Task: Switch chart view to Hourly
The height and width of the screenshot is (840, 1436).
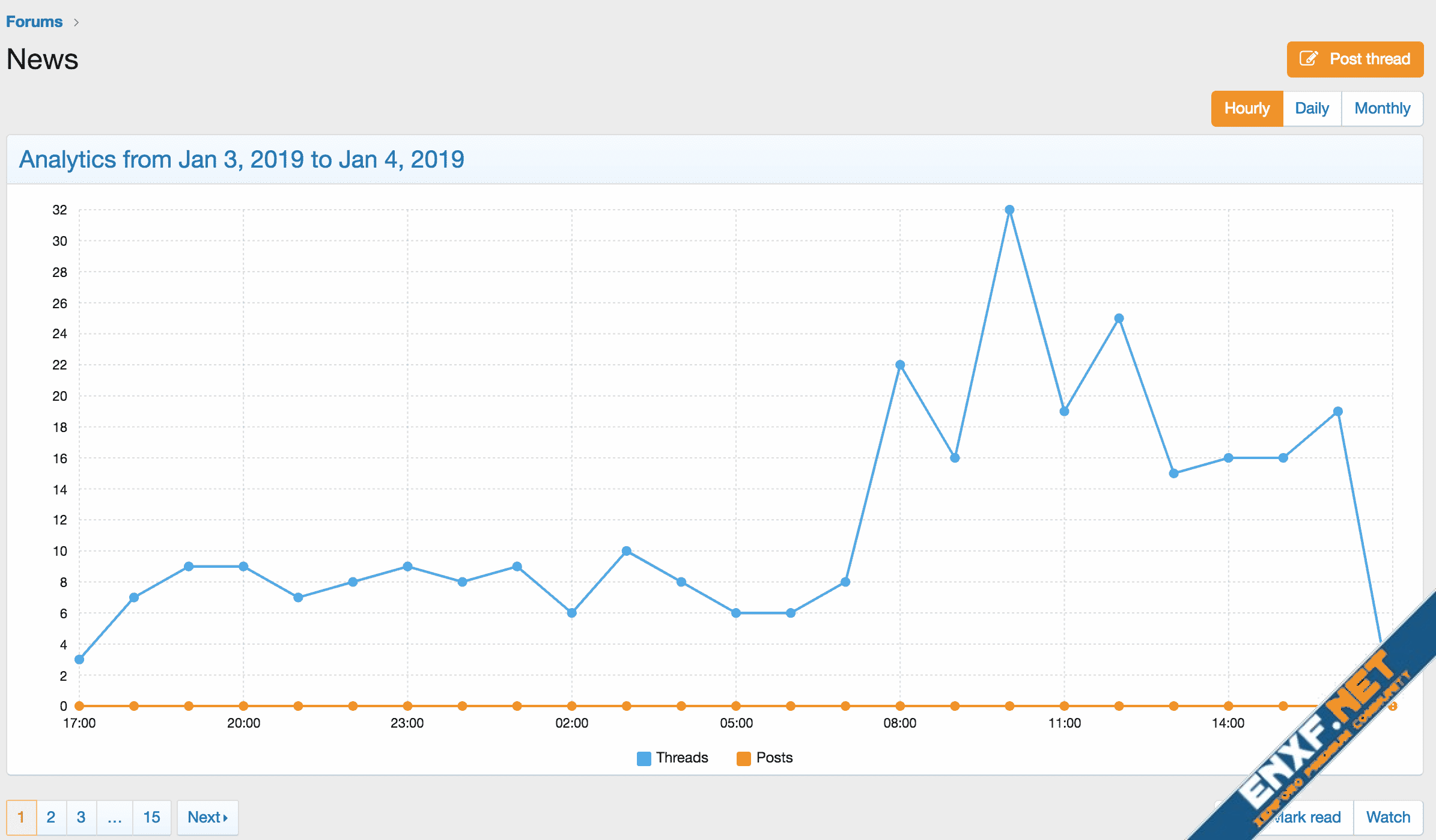Action: point(1247,109)
